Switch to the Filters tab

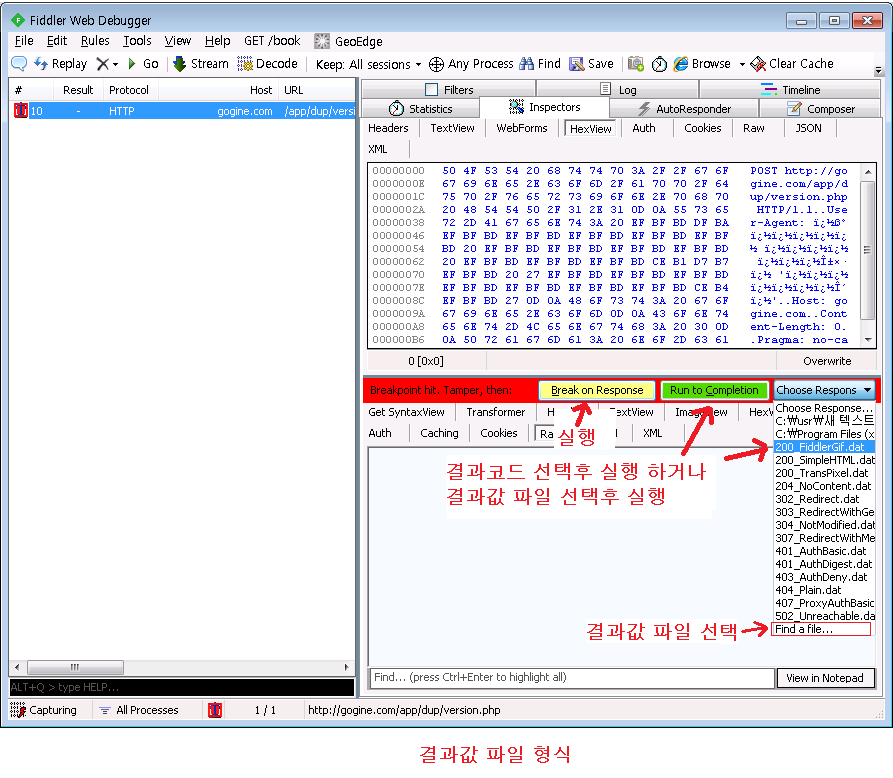(449, 90)
